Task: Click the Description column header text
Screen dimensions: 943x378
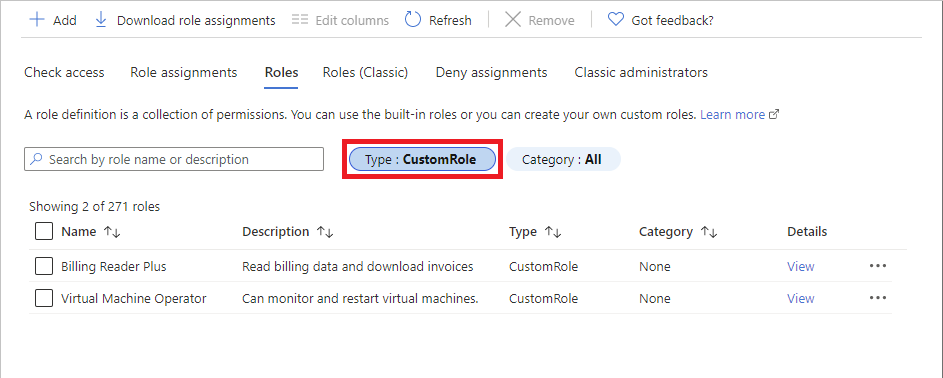Action: (x=275, y=231)
